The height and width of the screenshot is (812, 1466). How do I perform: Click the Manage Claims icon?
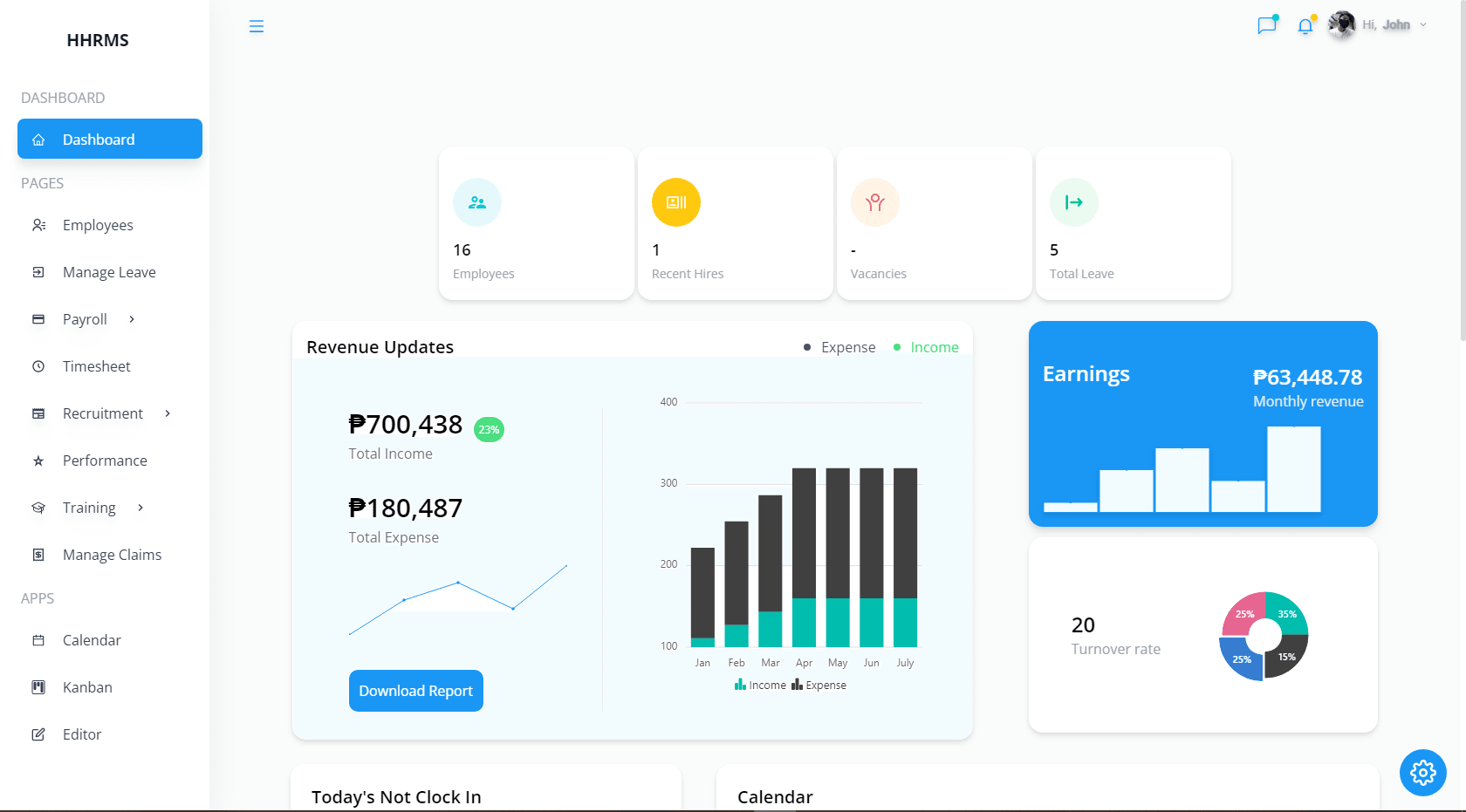38,555
